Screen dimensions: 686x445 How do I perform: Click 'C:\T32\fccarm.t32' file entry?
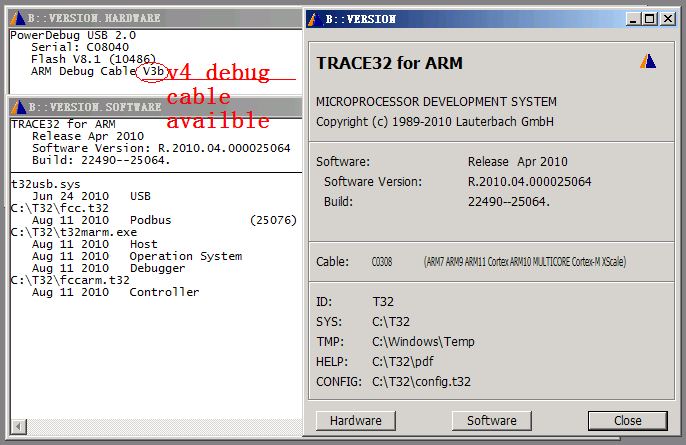click(70, 280)
